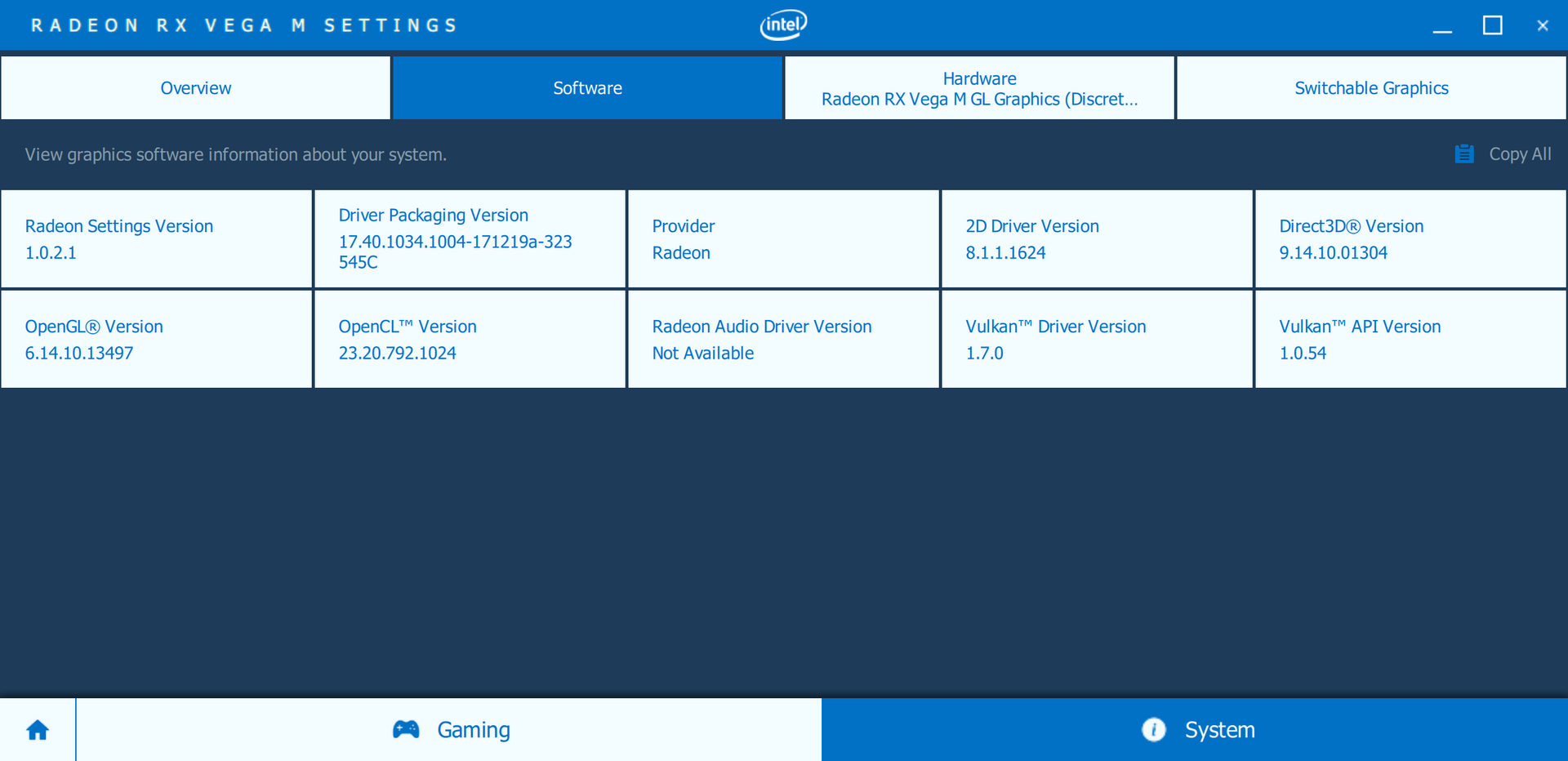
Task: Click the Copy All clipboard icon
Action: coord(1463,154)
